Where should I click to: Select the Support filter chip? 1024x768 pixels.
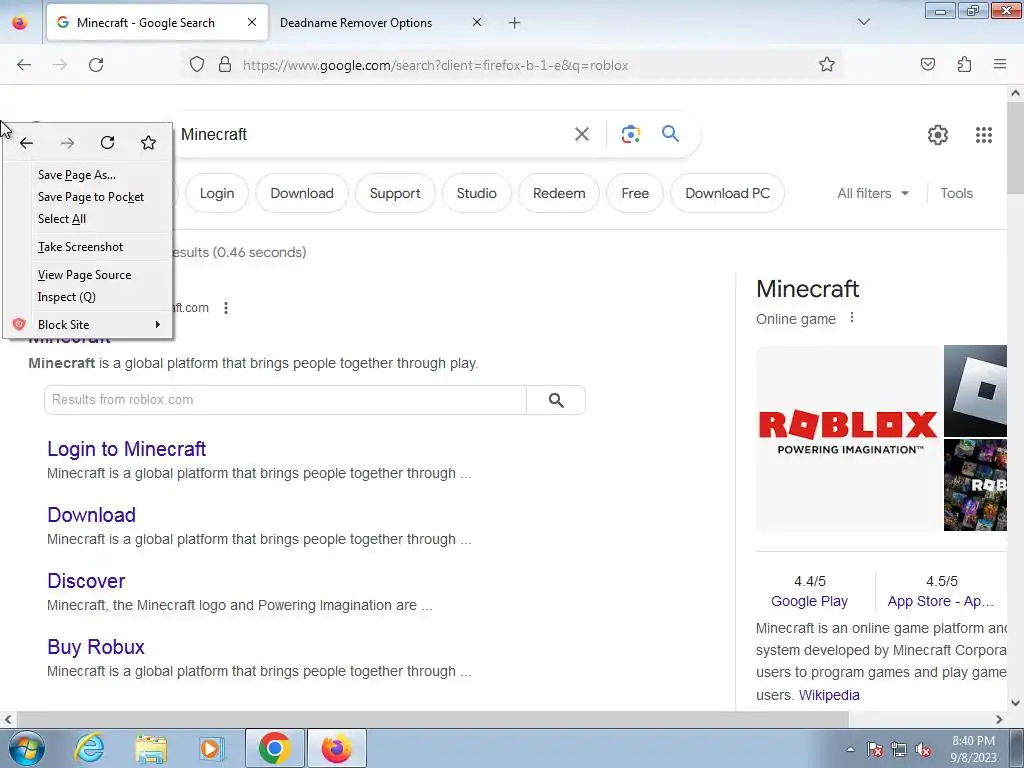pyautogui.click(x=395, y=193)
